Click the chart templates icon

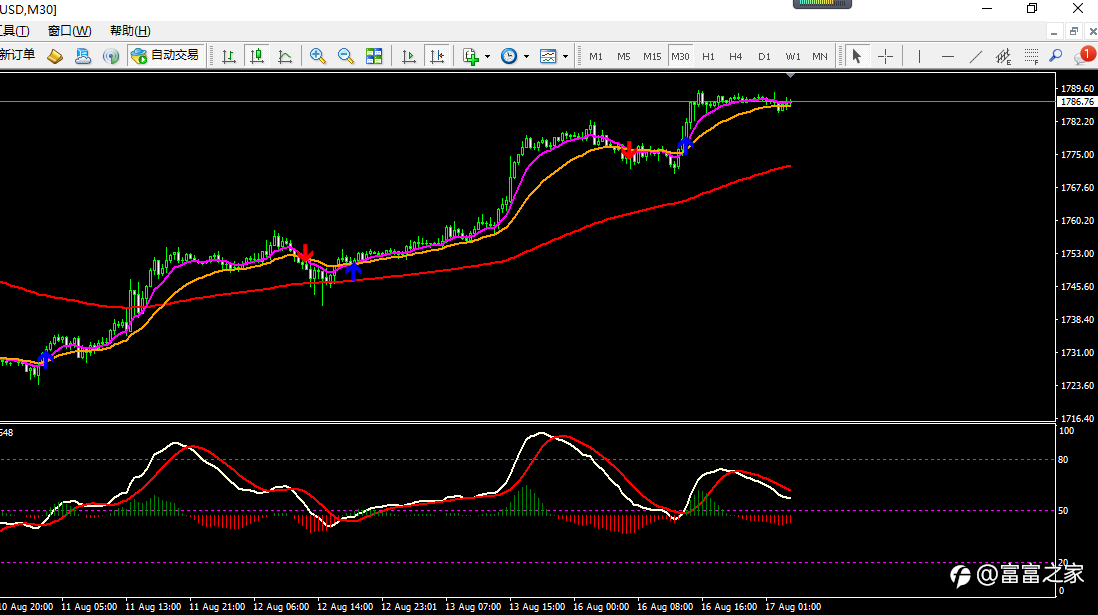tap(548, 56)
